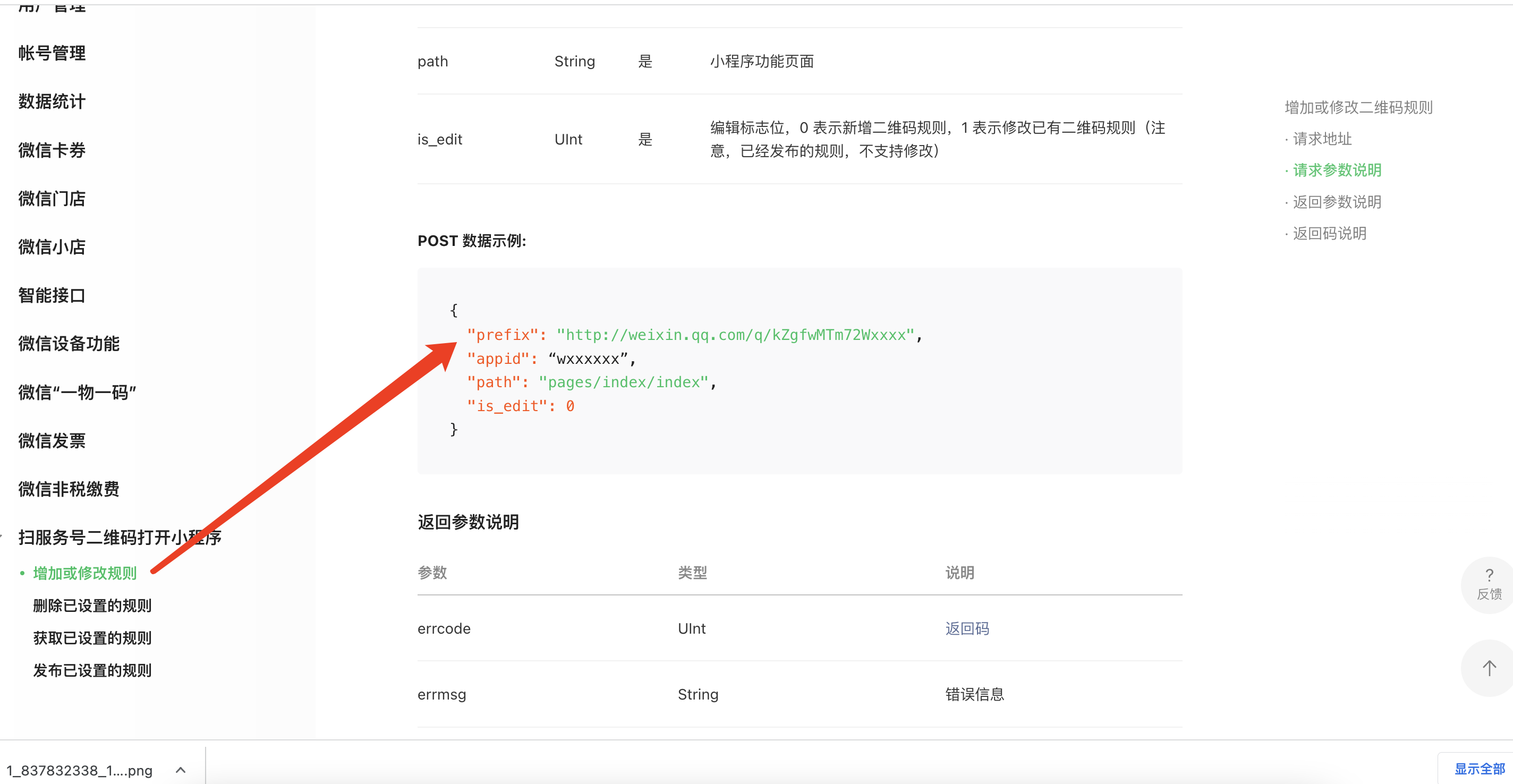Screen dimensions: 1513x784
Task: Open the 返回码 link in errcode row
Action: click(967, 628)
